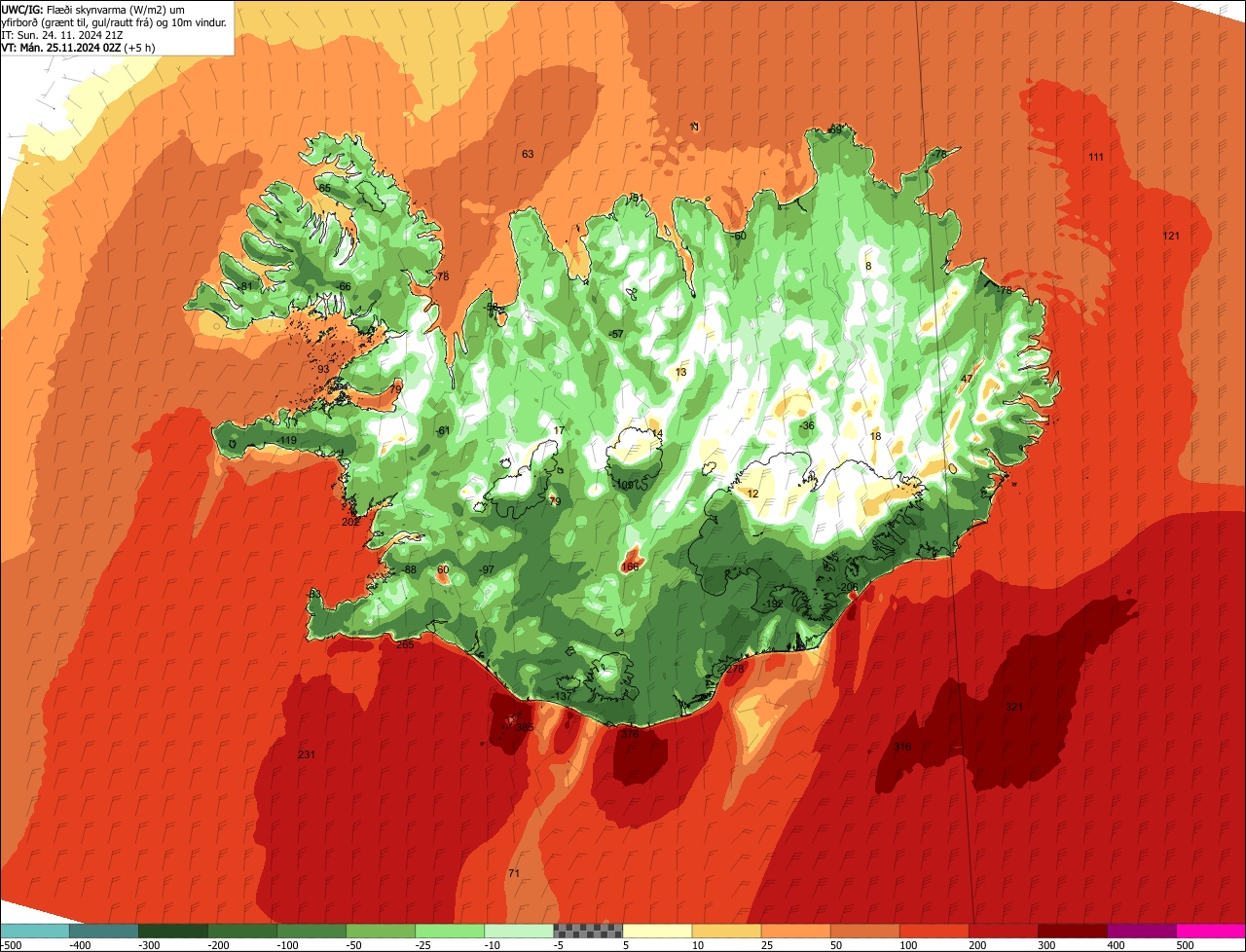This screenshot has width=1246, height=952.
Task: Click the '13' value in central highlands
Action: pos(680,372)
